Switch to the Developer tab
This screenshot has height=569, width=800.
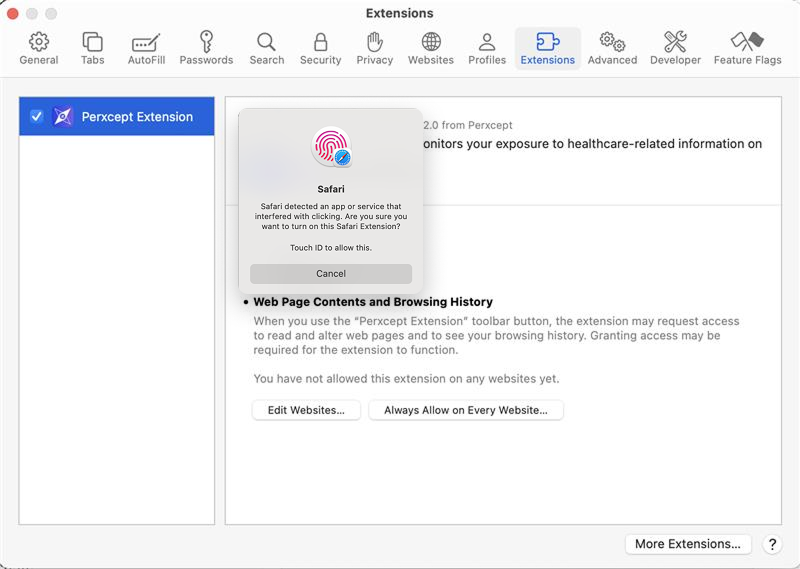click(675, 48)
